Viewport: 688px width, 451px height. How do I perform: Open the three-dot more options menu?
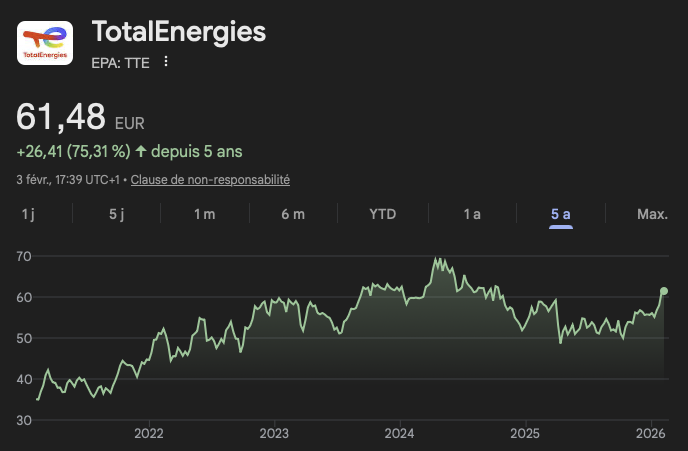tap(166, 61)
